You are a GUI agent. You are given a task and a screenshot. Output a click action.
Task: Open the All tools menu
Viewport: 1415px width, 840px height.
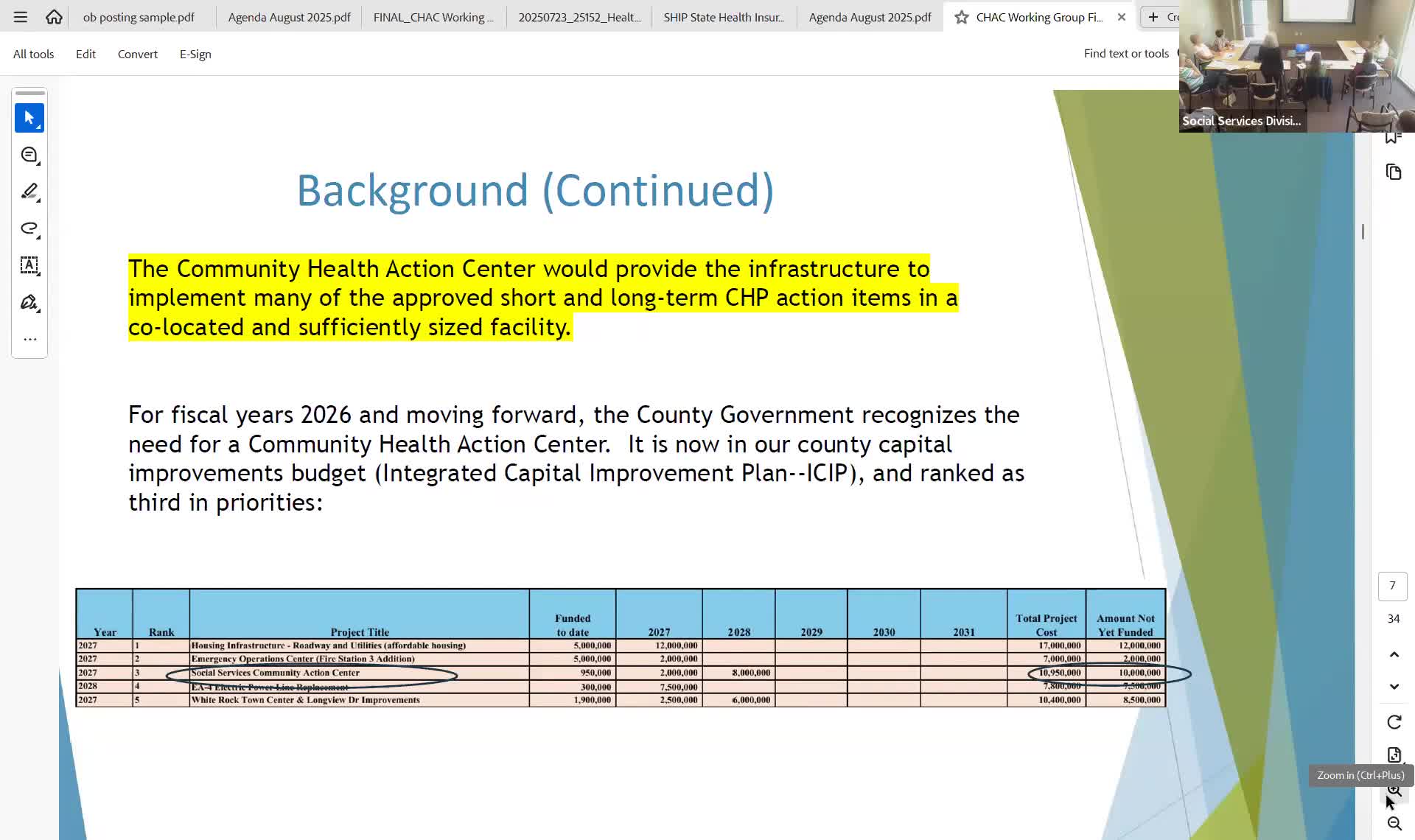click(33, 54)
